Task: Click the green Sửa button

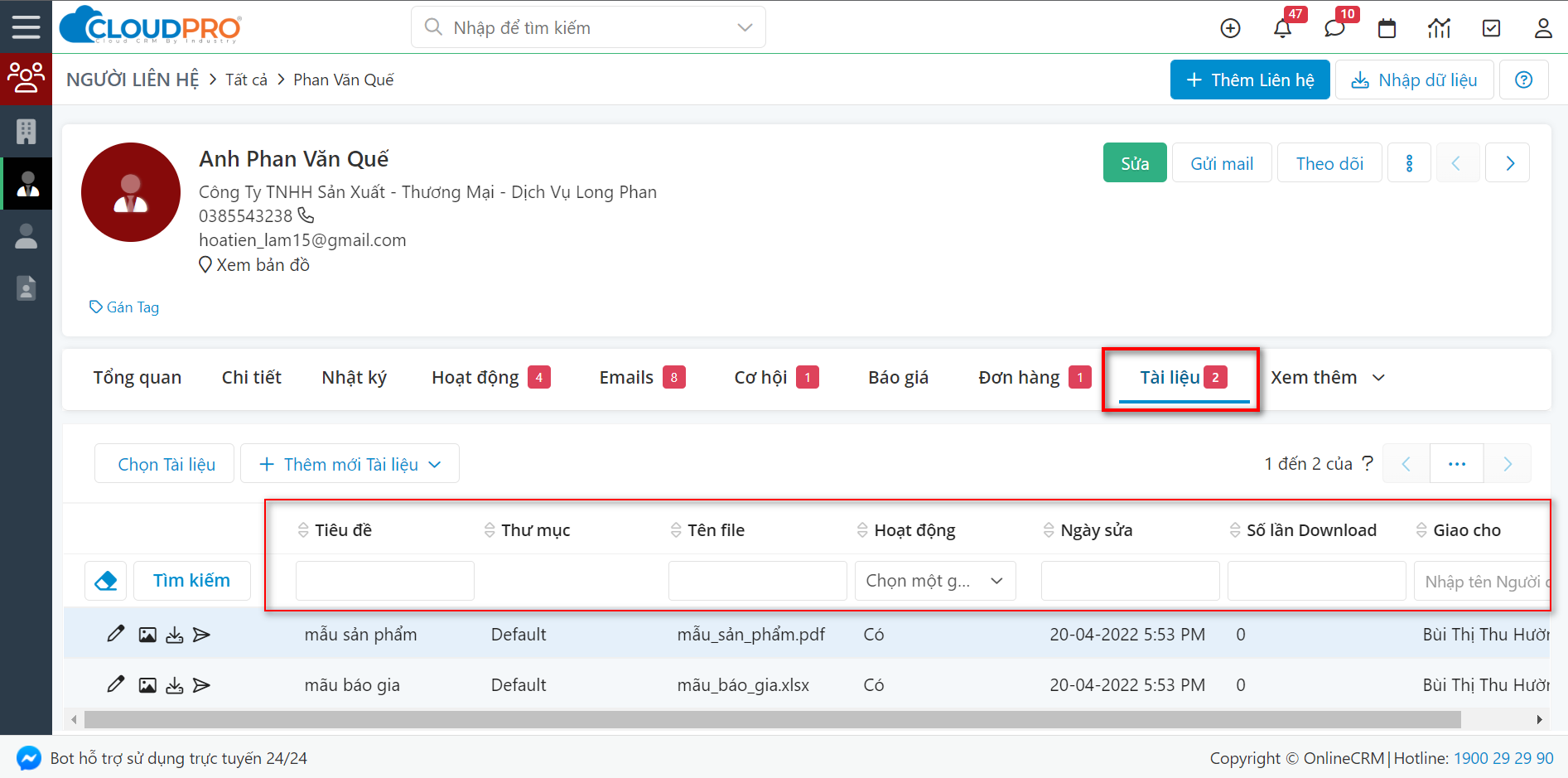Action: pos(1135,163)
